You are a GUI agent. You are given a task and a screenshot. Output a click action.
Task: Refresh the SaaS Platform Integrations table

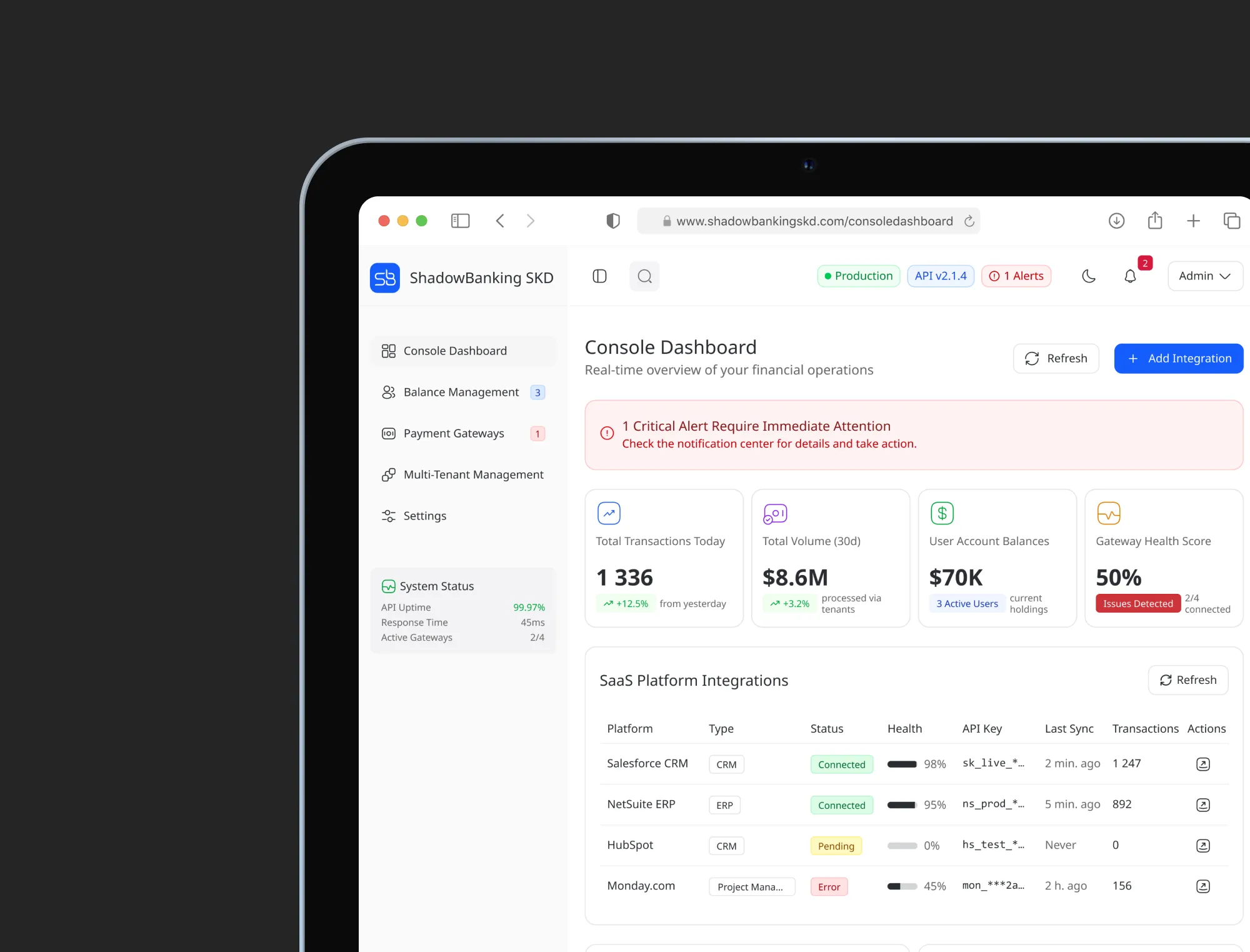pos(1188,679)
